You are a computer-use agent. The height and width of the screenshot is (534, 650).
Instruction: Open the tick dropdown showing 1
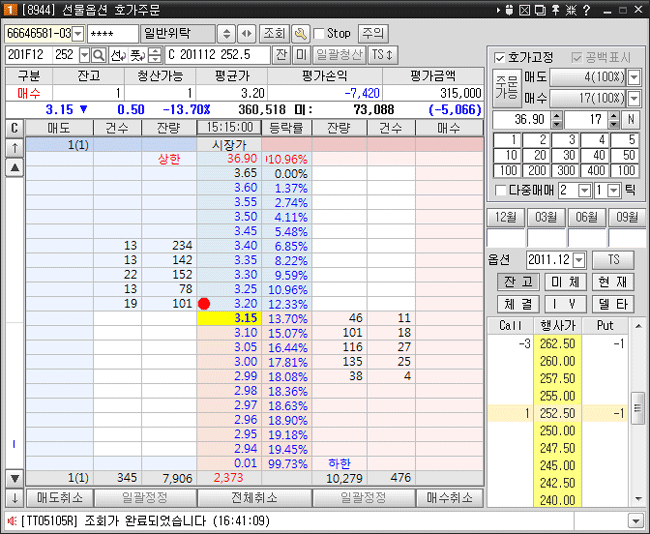coord(614,191)
